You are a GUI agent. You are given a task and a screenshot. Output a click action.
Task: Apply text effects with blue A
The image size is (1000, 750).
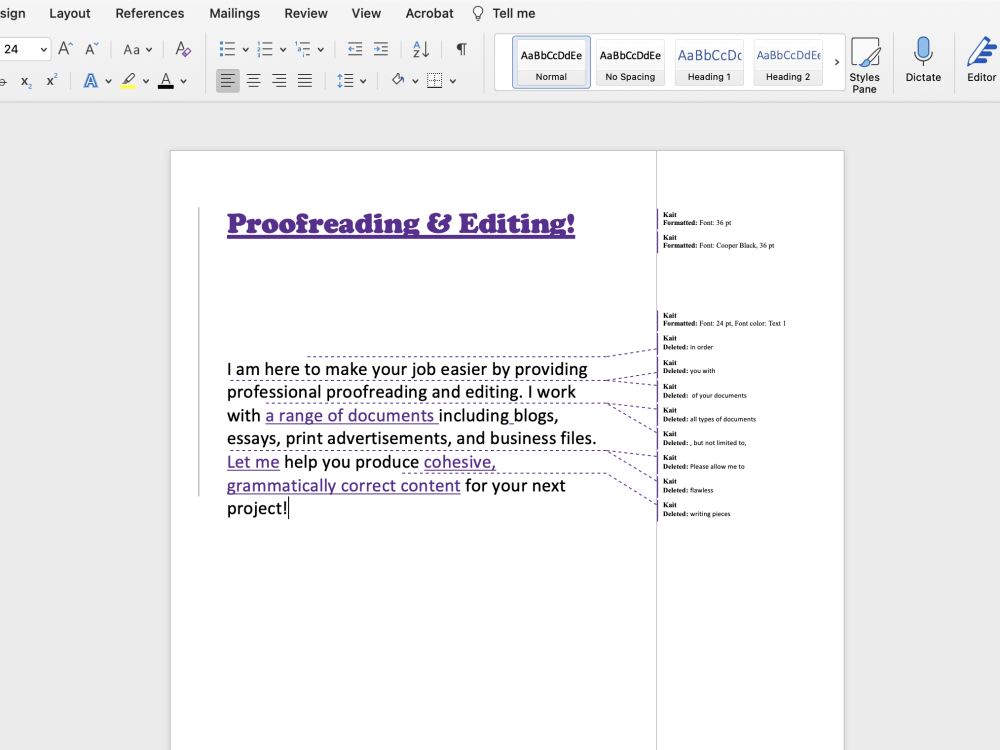coord(91,81)
